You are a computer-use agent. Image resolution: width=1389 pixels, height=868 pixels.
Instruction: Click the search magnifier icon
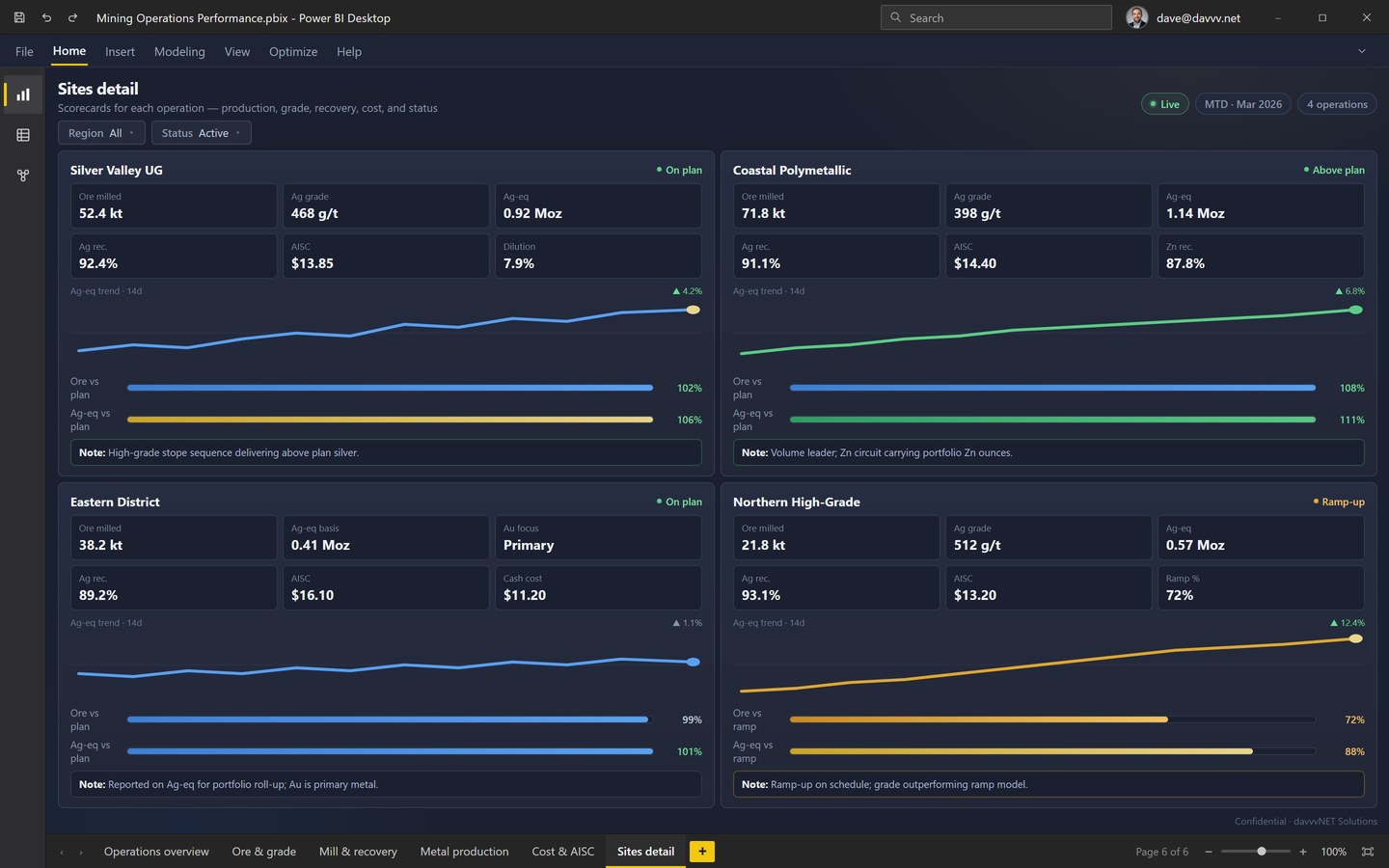click(x=895, y=17)
